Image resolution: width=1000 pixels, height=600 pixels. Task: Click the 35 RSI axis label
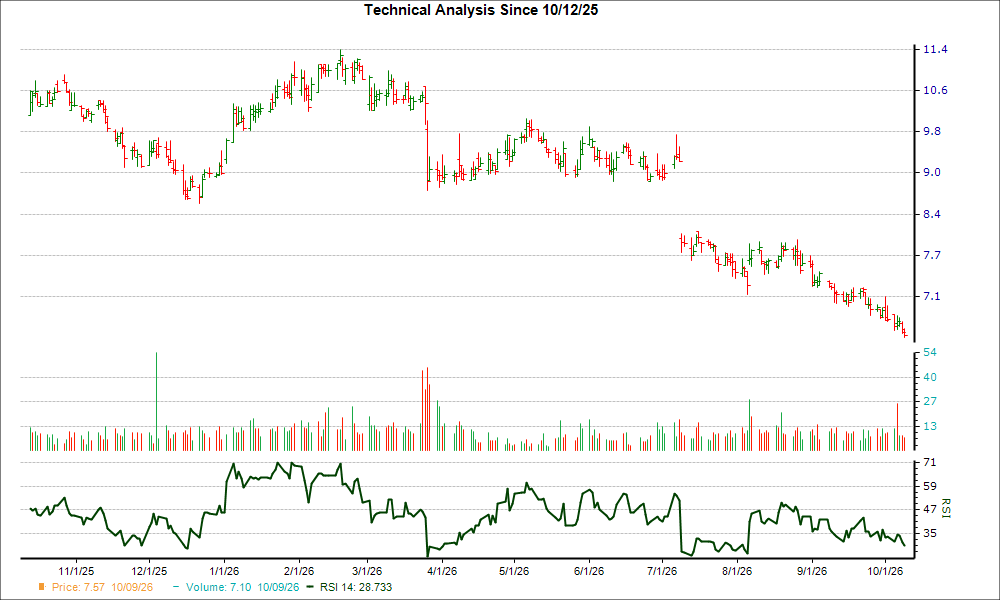point(930,533)
